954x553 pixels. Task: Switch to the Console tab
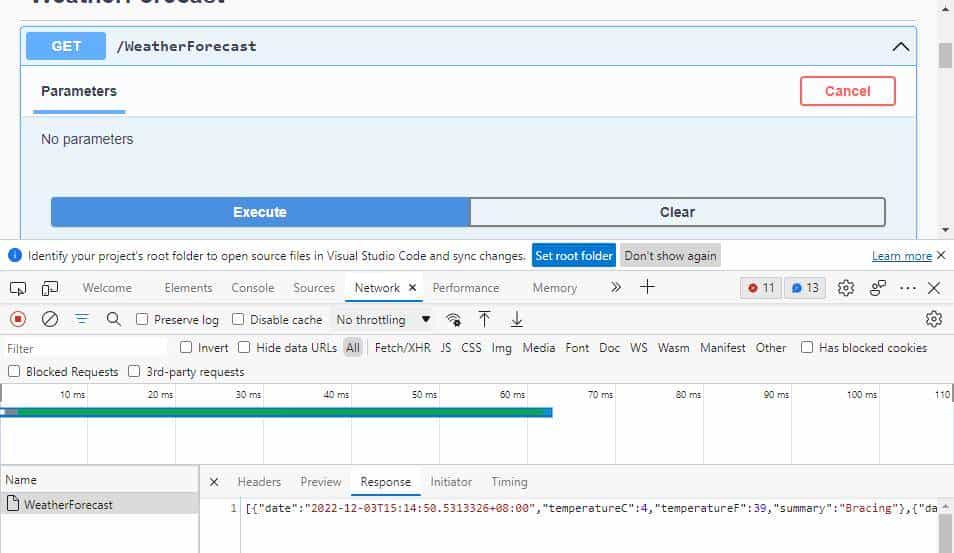point(252,288)
